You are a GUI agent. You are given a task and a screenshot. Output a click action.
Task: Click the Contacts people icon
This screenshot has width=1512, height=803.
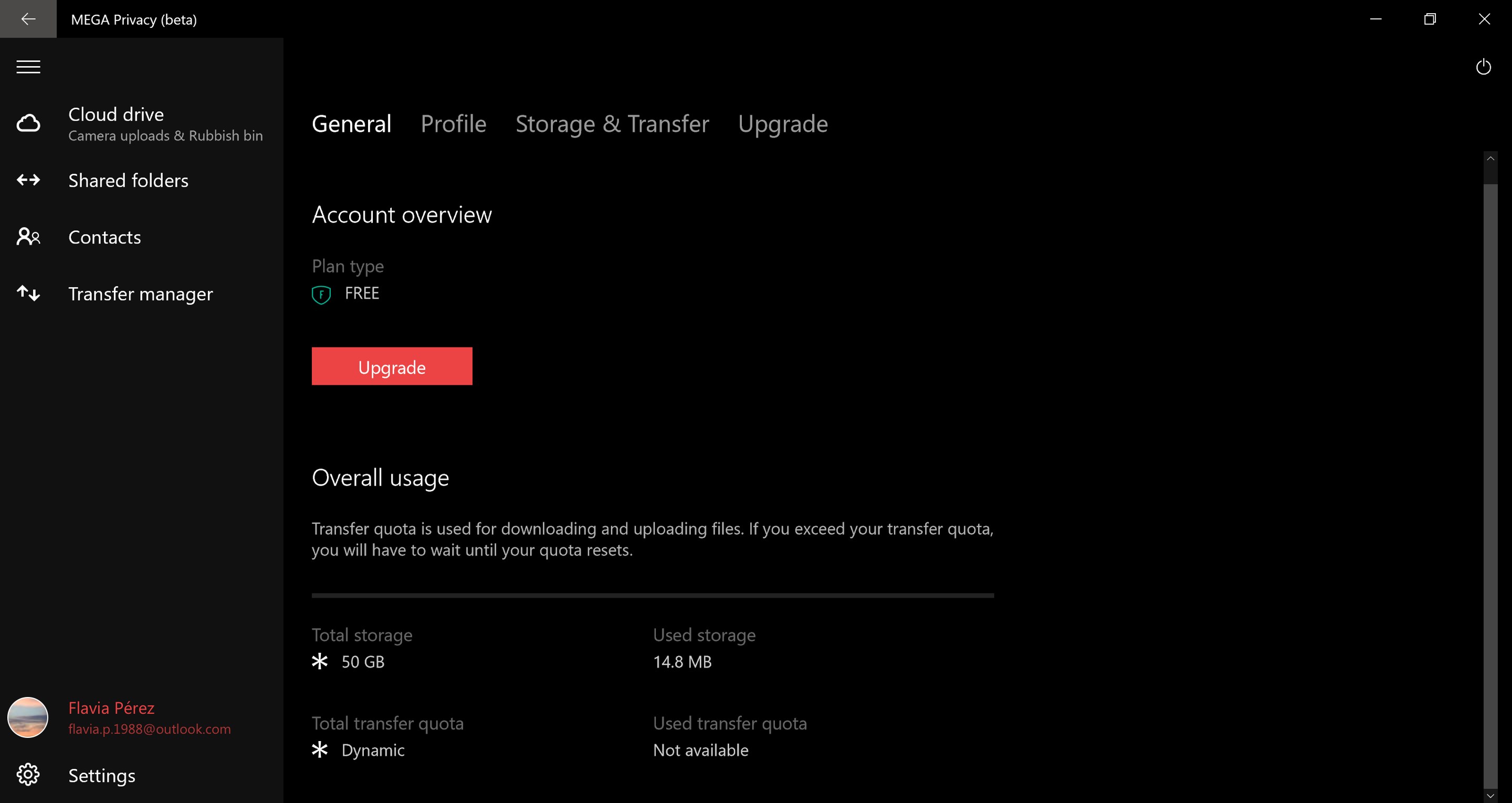click(x=28, y=237)
